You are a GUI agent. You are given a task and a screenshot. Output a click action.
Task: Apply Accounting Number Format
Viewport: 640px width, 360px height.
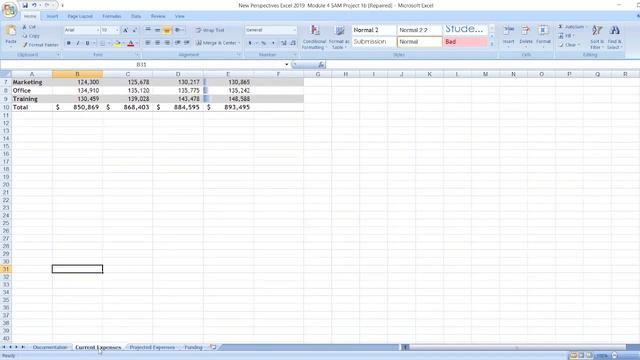click(x=250, y=43)
